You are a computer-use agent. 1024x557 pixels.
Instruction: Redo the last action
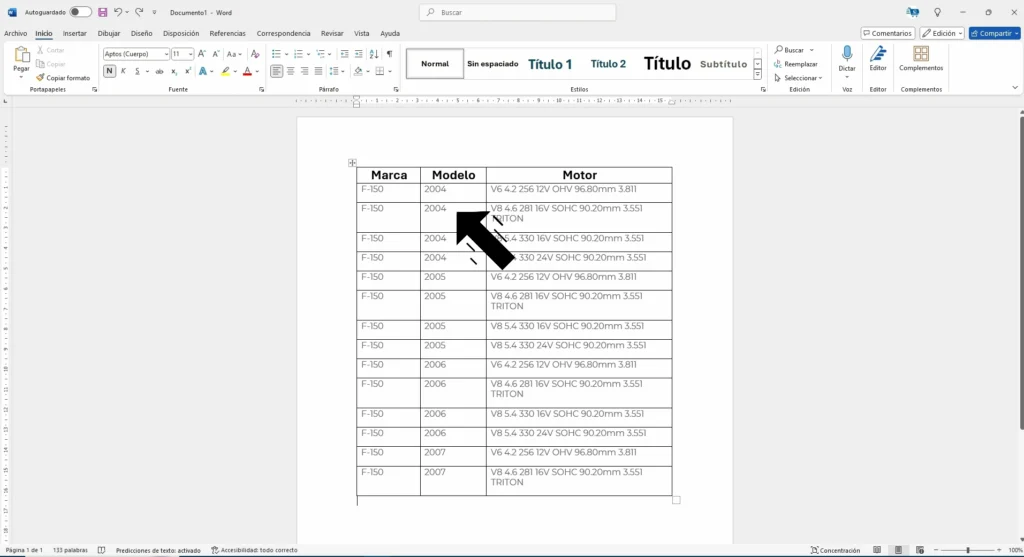coord(139,12)
